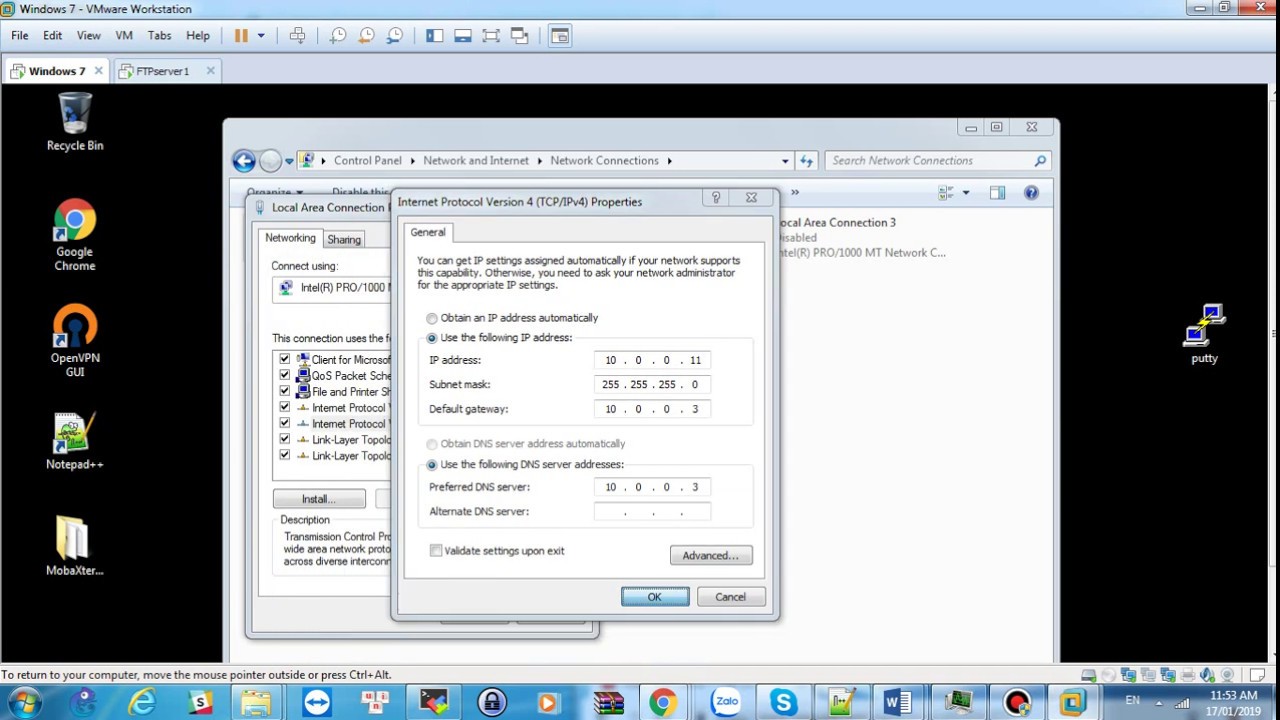Open Zalo from the taskbar
The image size is (1280, 720).
pyautogui.click(x=726, y=703)
